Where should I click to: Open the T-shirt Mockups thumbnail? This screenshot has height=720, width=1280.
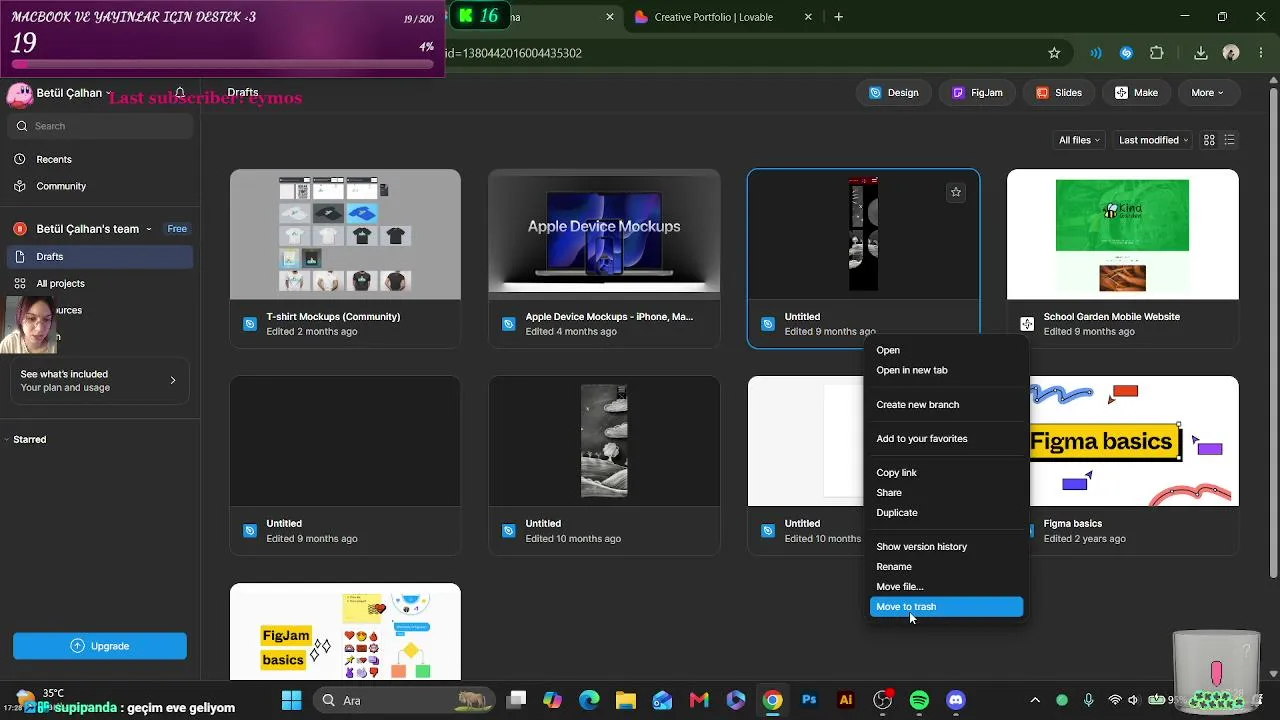point(345,235)
